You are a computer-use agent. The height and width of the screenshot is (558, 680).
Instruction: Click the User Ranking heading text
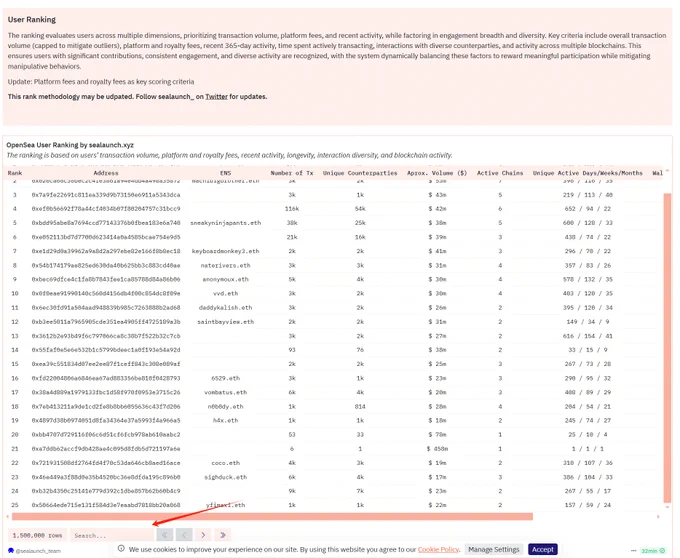[x=32, y=20]
